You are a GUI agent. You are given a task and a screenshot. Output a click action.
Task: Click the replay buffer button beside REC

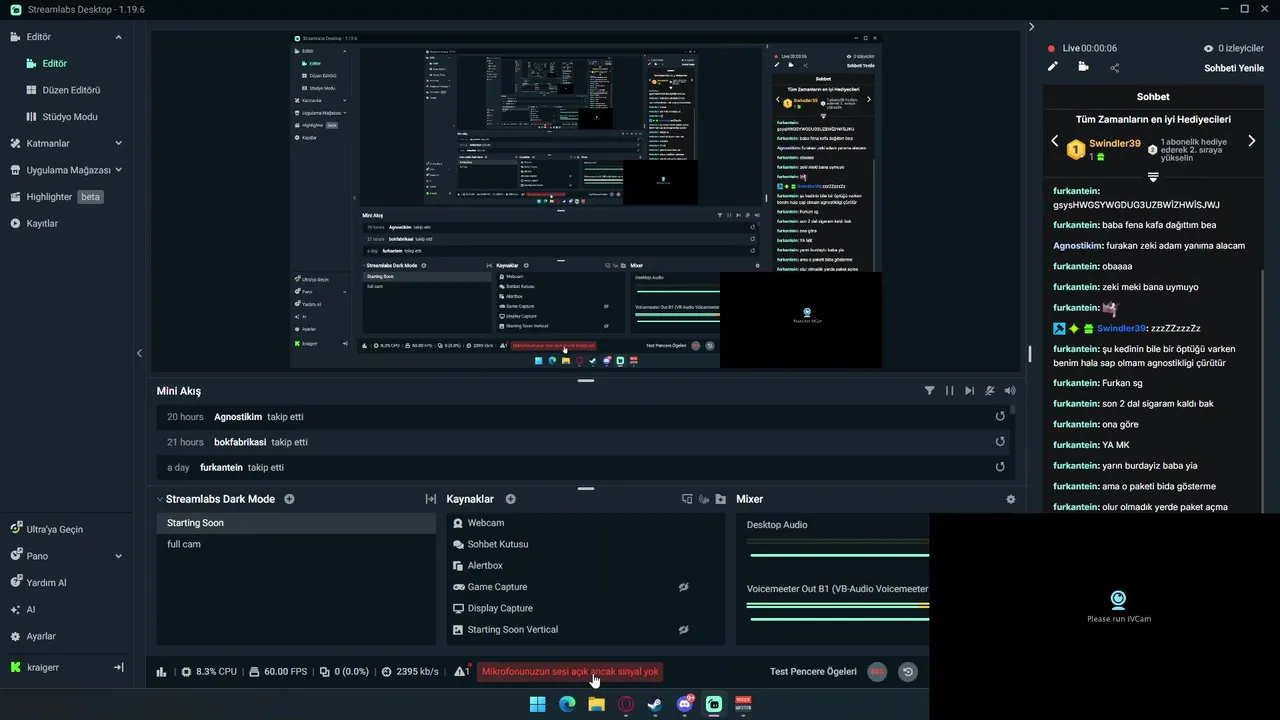pos(908,672)
